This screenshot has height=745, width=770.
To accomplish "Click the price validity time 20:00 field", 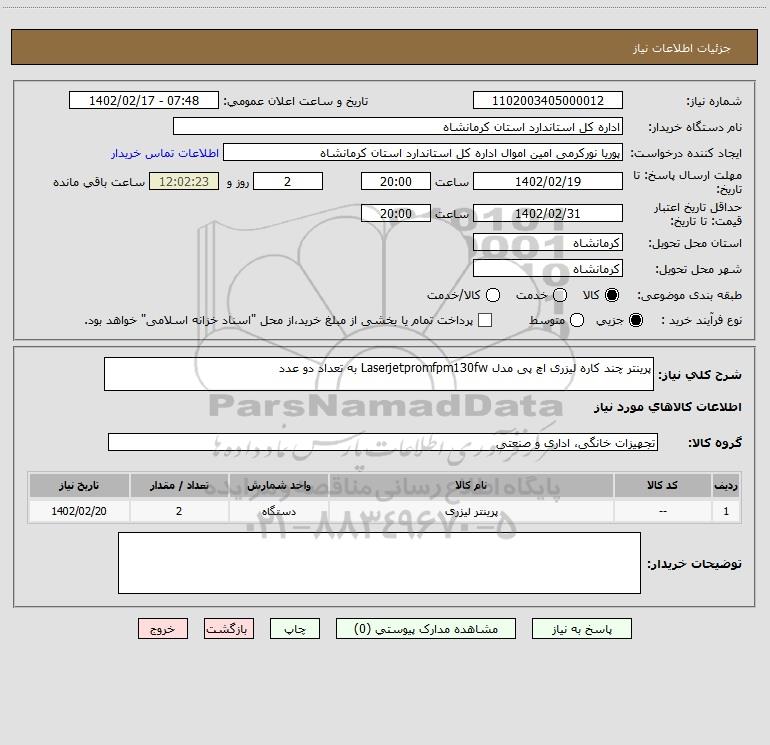I will [396, 213].
